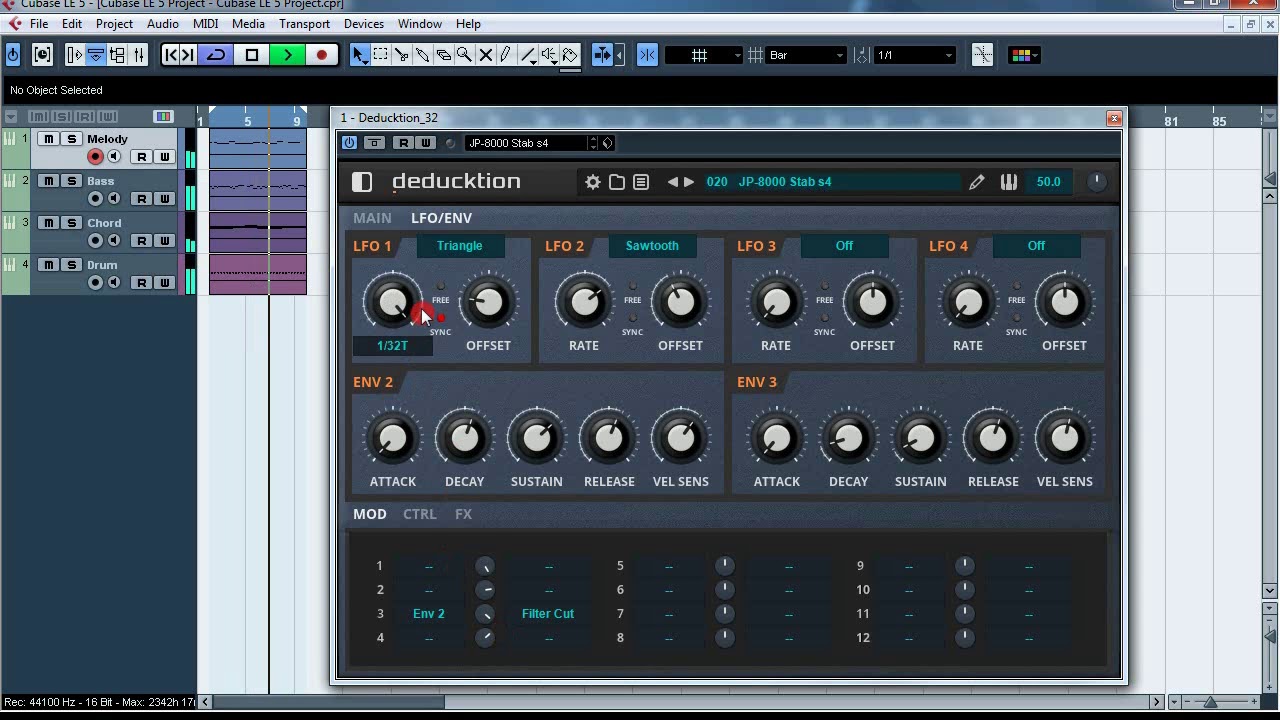The width and height of the screenshot is (1280, 720).
Task: Select the Range Selection tool
Action: pyautogui.click(x=381, y=55)
